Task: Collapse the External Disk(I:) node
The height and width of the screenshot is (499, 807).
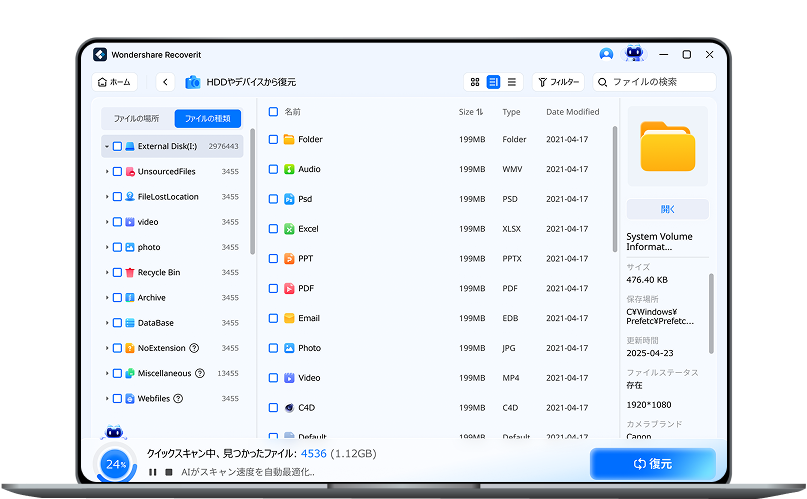Action: click(107, 146)
